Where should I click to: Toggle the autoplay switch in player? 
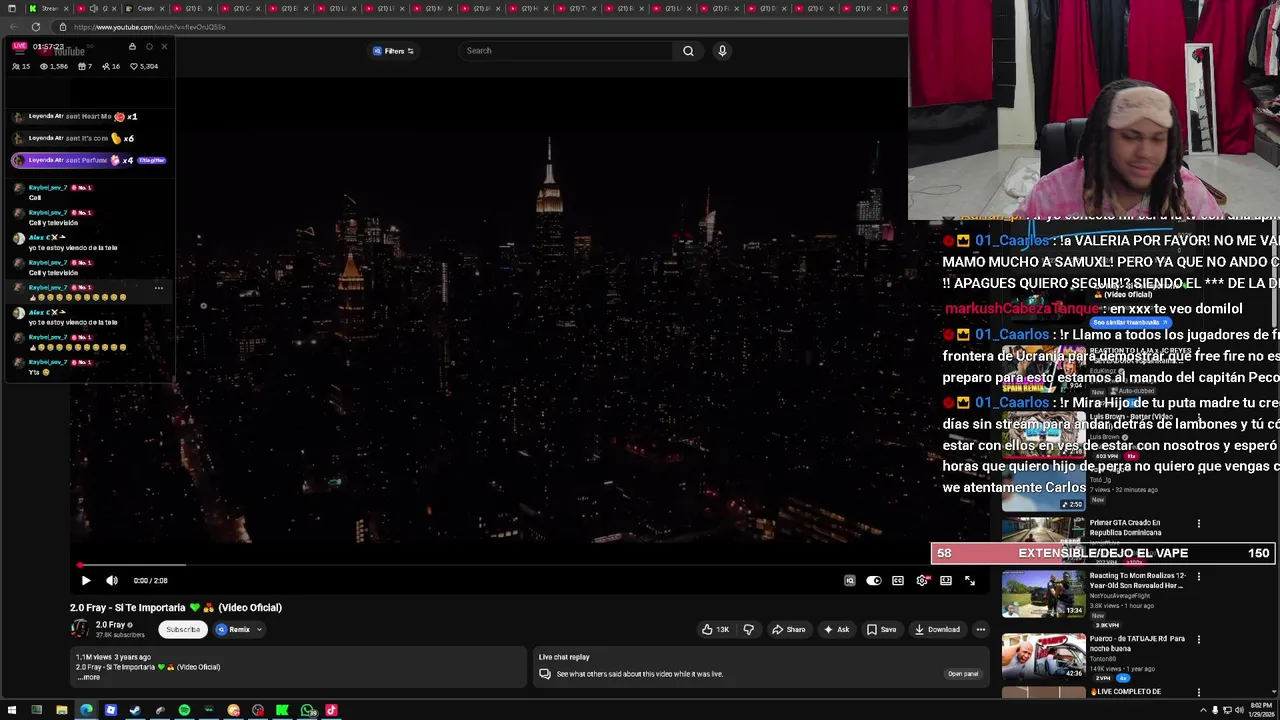pos(873,580)
